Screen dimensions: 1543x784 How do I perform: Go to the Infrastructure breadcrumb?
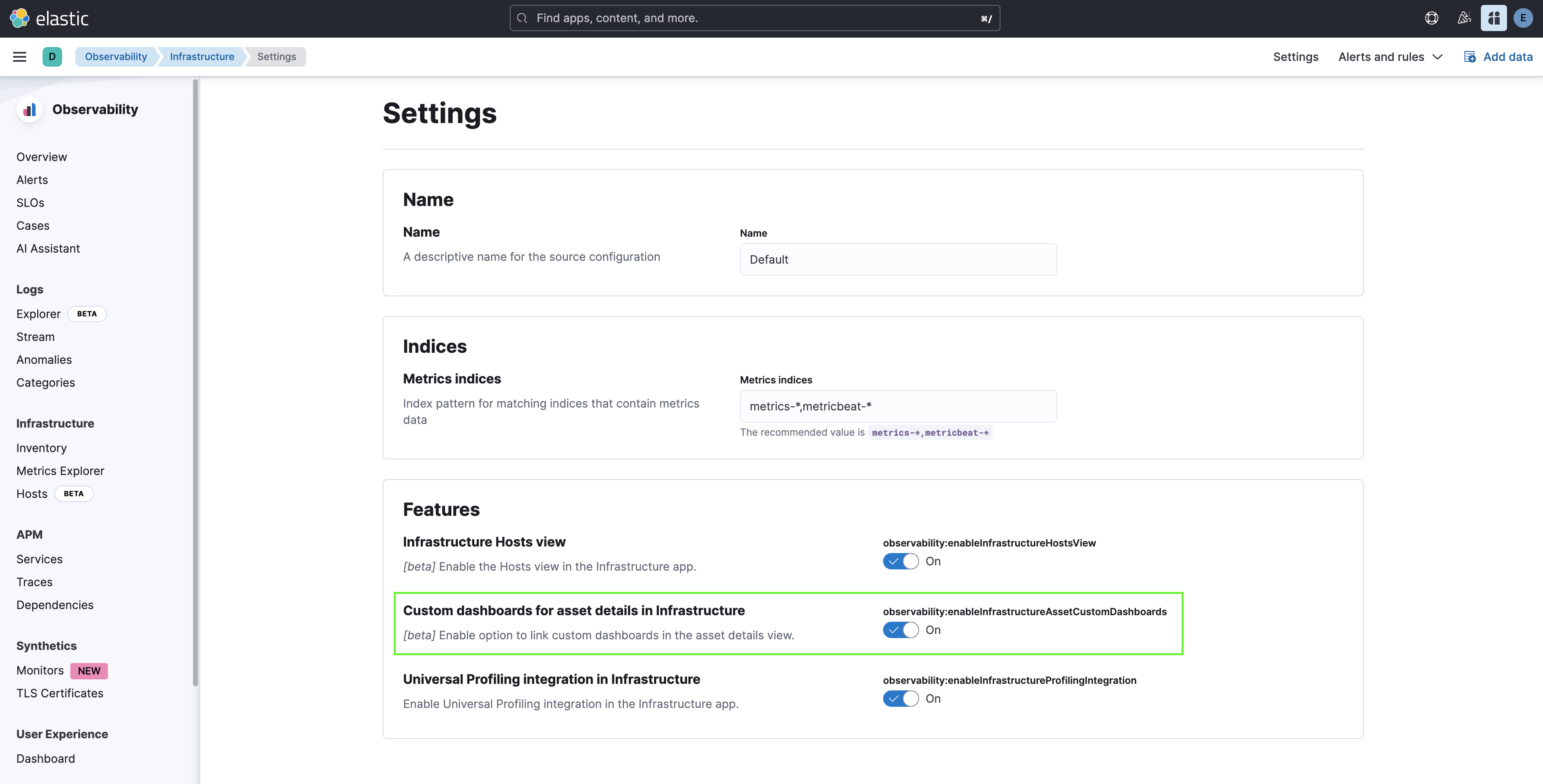click(x=202, y=57)
